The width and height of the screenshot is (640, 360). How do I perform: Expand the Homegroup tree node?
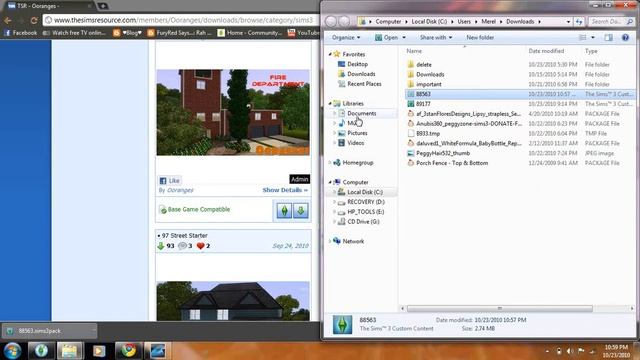point(330,162)
